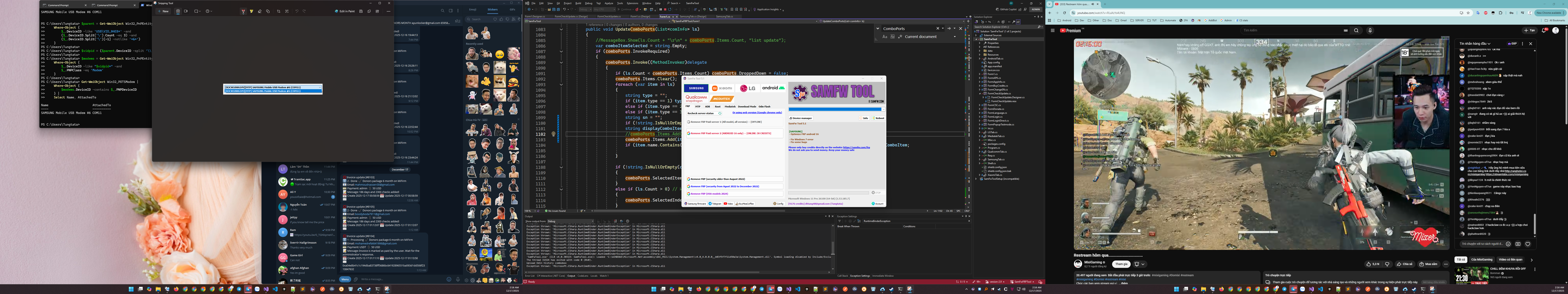Select the Xiaomi brand in SamFw Tool
1568x294 pixels.
point(722,88)
